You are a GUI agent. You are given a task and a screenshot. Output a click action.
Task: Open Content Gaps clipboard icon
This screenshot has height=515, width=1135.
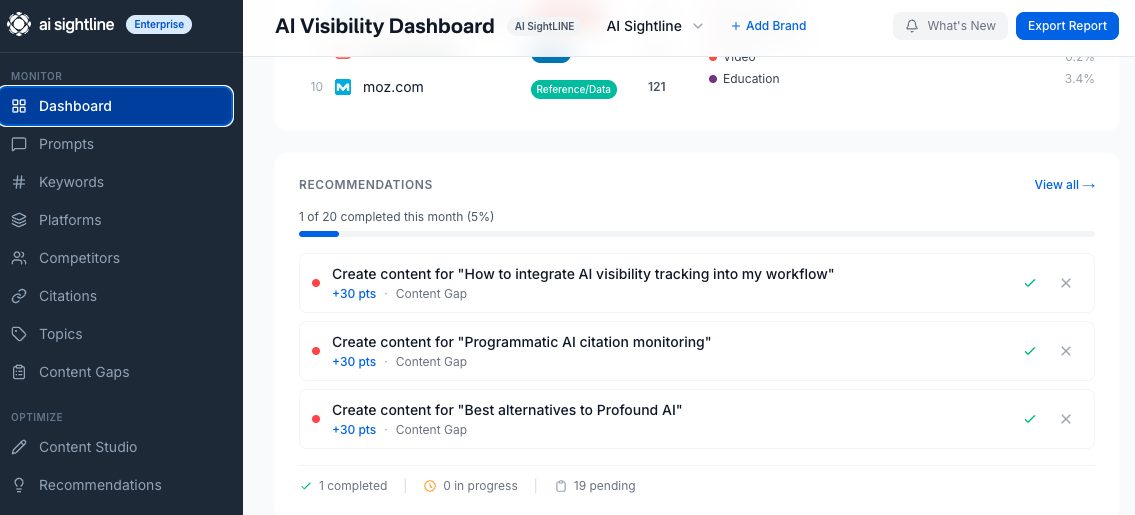pos(19,372)
